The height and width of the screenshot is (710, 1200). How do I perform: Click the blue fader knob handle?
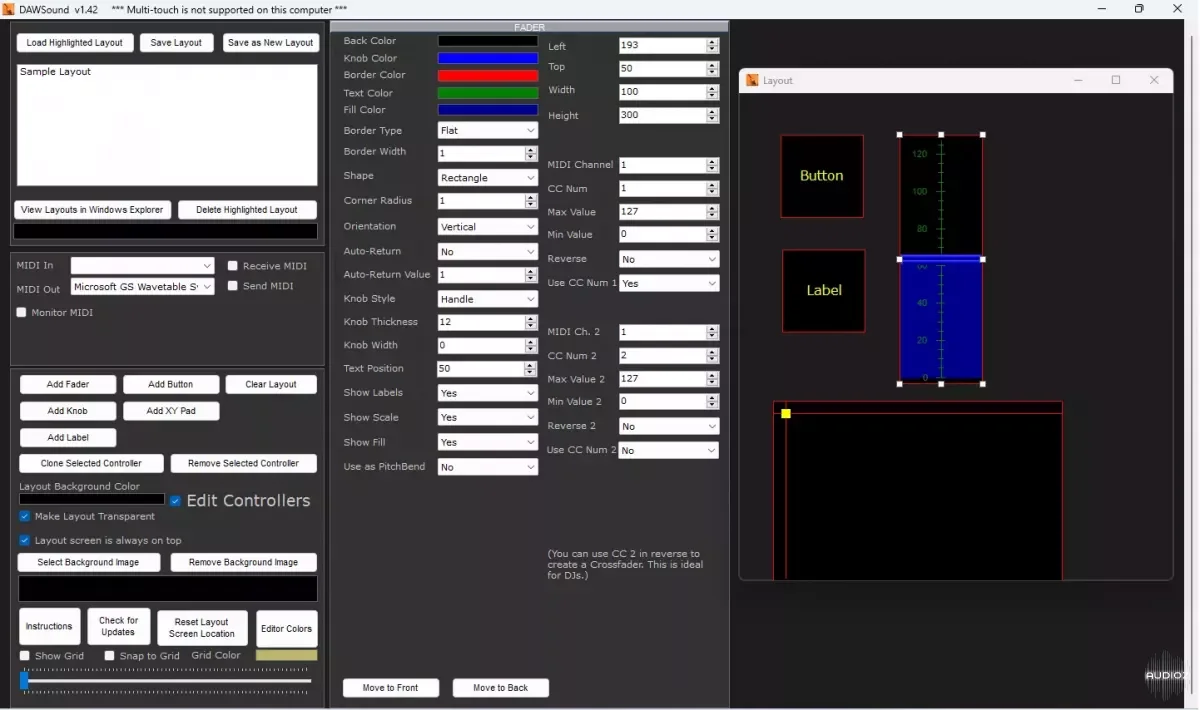point(941,259)
